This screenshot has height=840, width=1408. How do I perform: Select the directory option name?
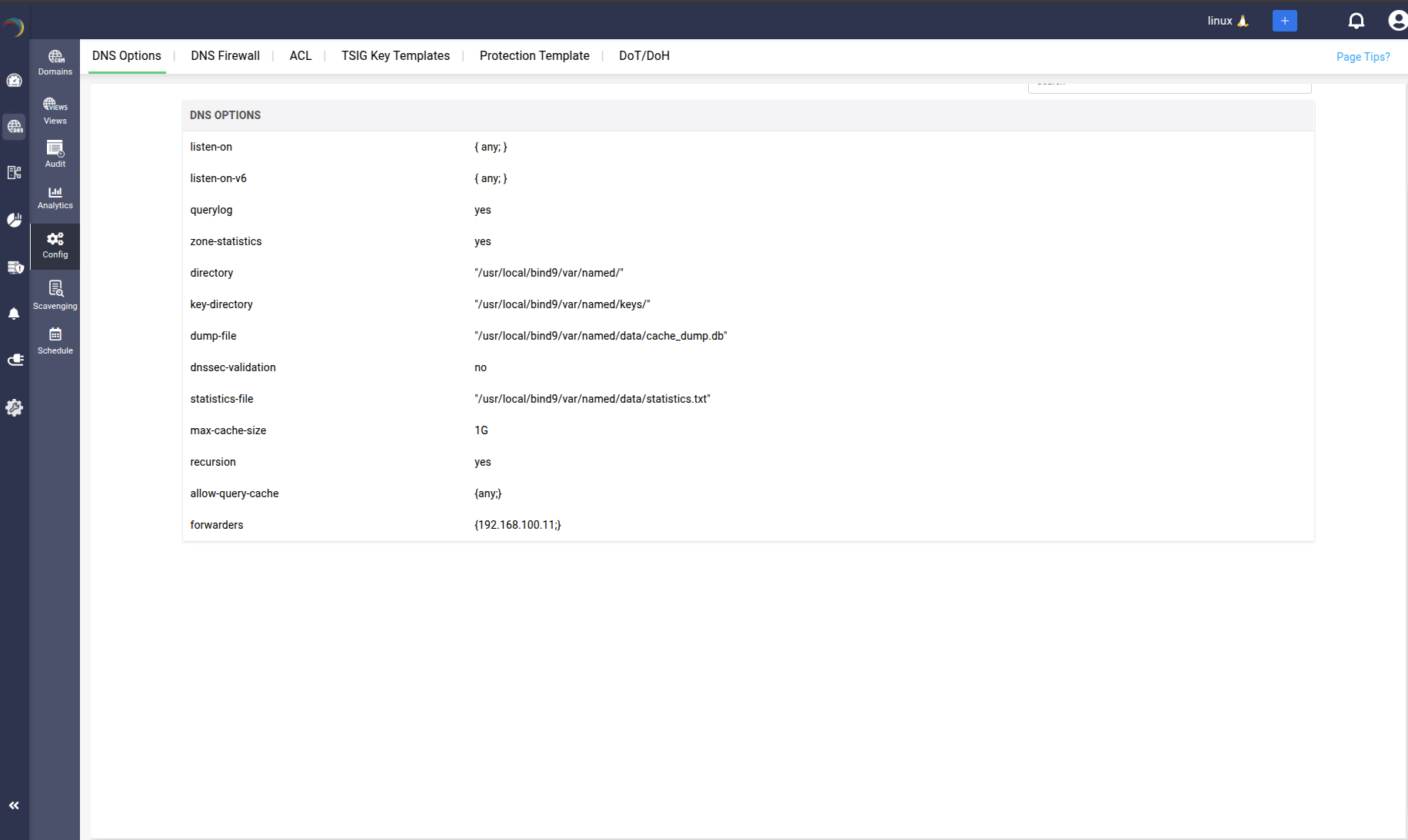point(211,274)
